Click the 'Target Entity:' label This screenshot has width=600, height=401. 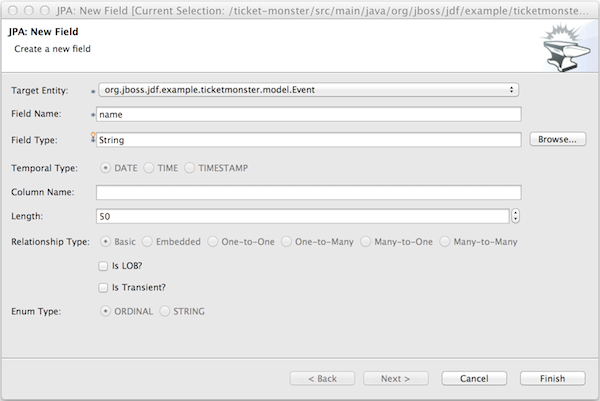point(40,91)
